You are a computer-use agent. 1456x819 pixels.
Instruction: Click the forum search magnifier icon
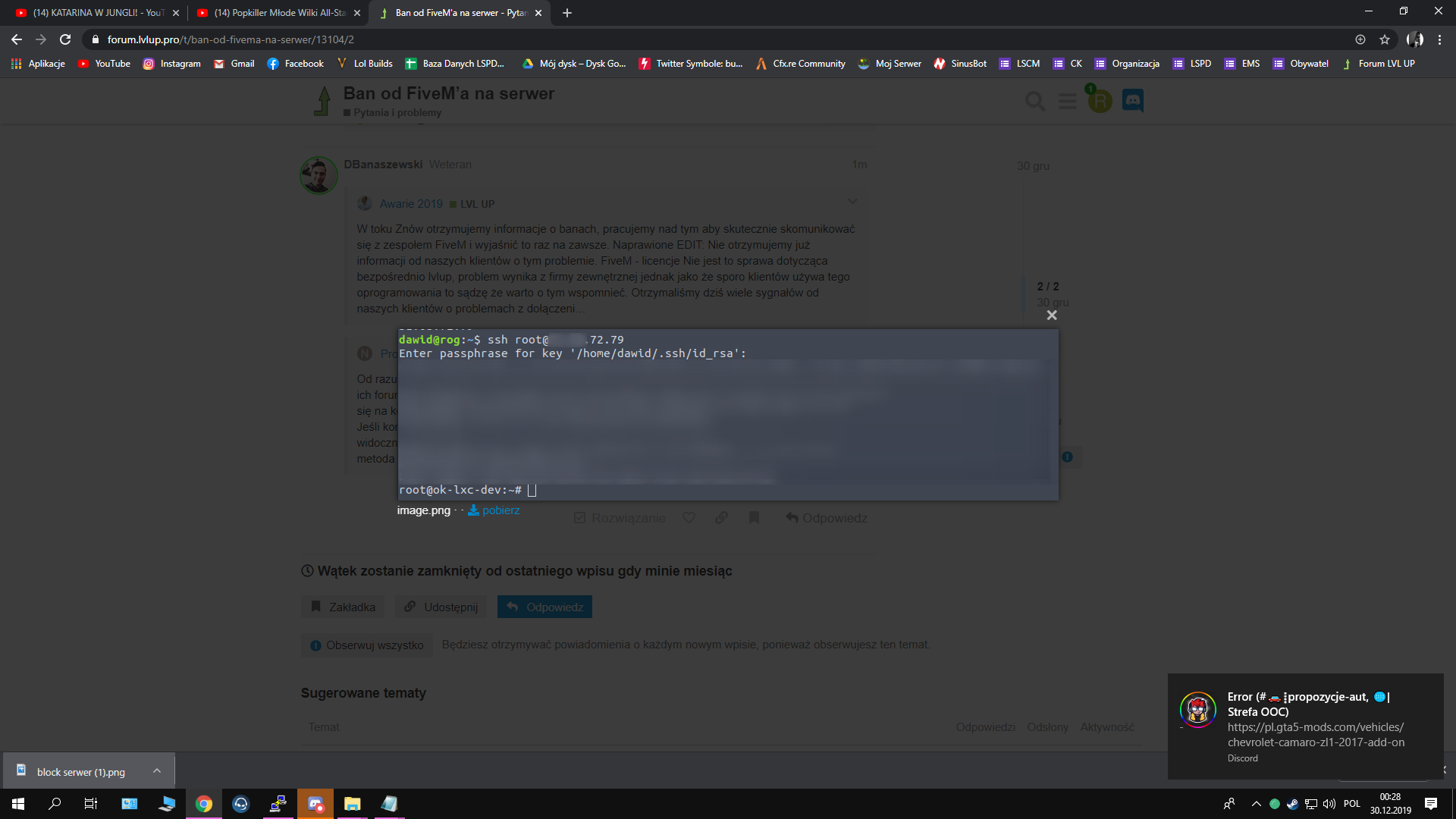(1034, 101)
